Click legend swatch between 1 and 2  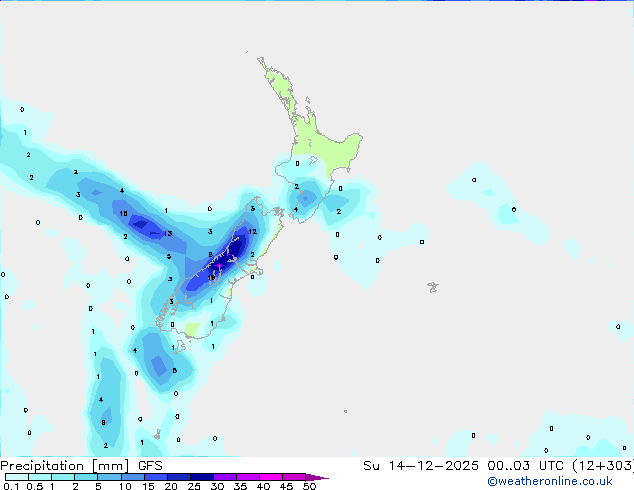[x=63, y=477]
